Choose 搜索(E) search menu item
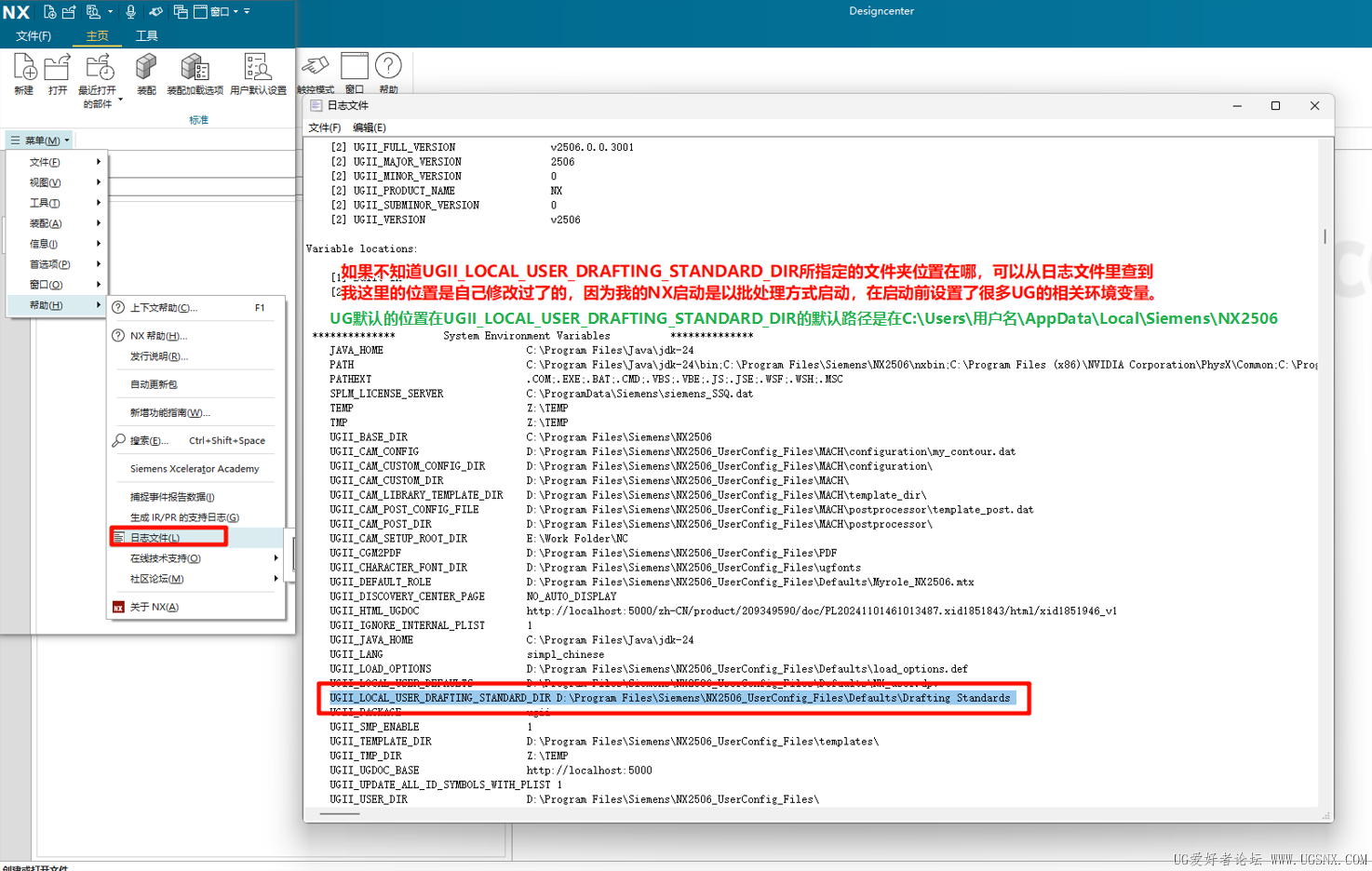 (195, 441)
